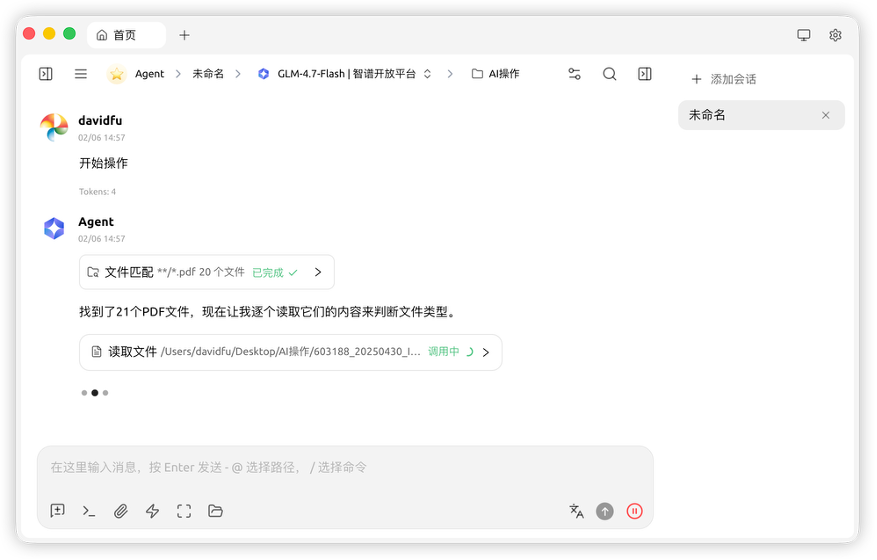Viewport: 877px width, 560px height.
Task: Click the message input field
Action: point(345,467)
